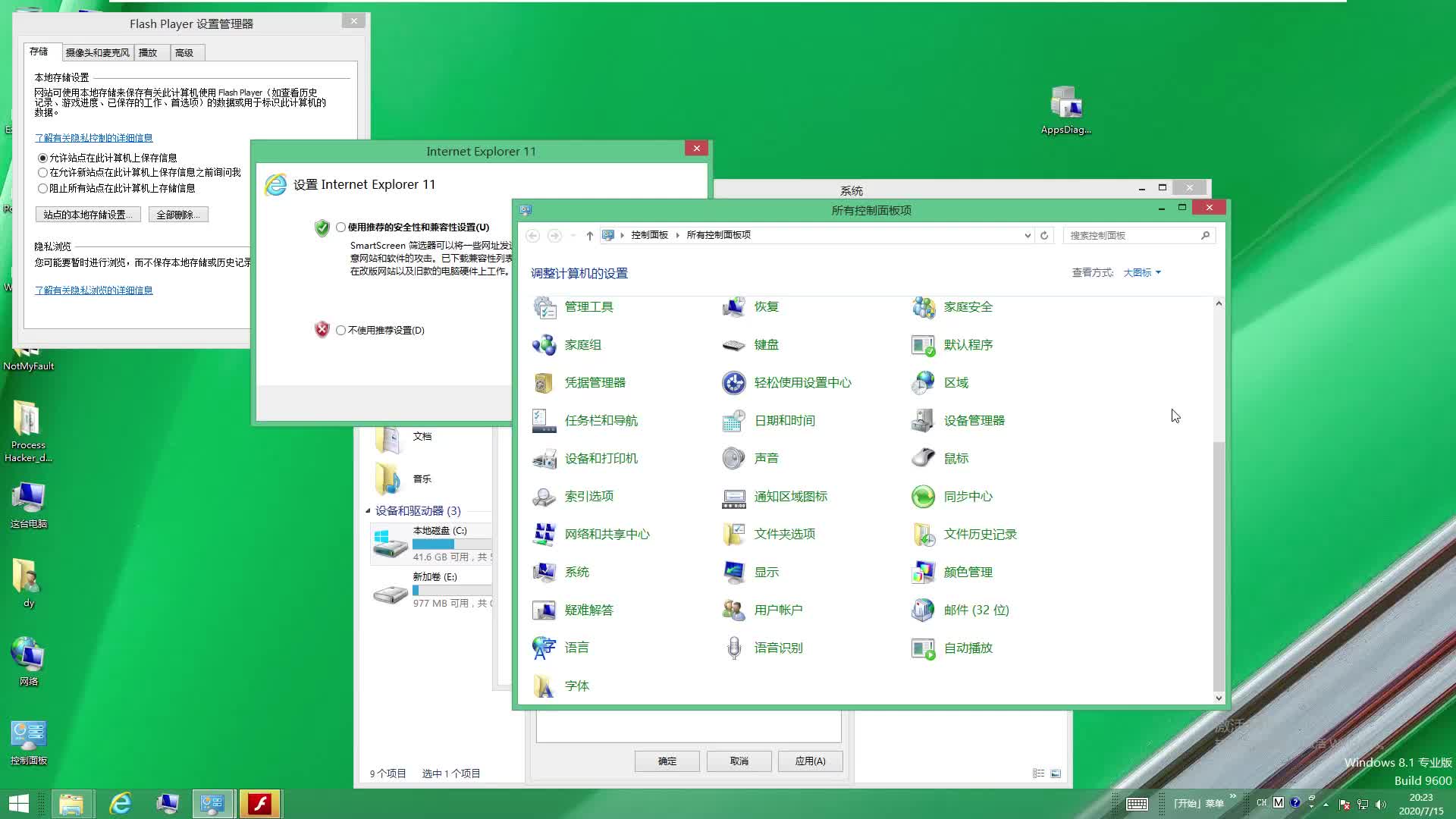Open 通知区域图标 settings
This screenshot has height=819, width=1456.
tap(774, 497)
